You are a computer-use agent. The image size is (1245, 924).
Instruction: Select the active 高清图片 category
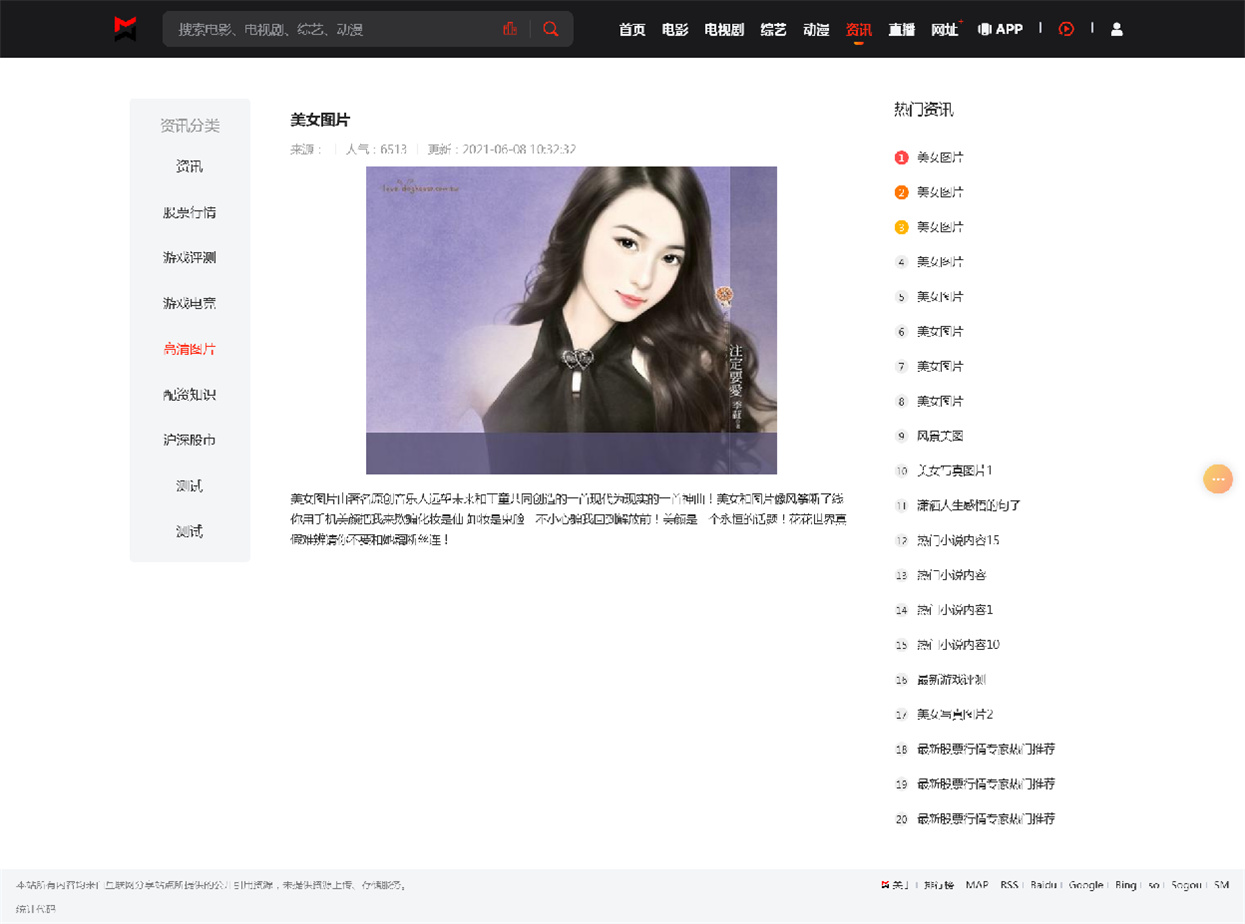[x=189, y=349]
